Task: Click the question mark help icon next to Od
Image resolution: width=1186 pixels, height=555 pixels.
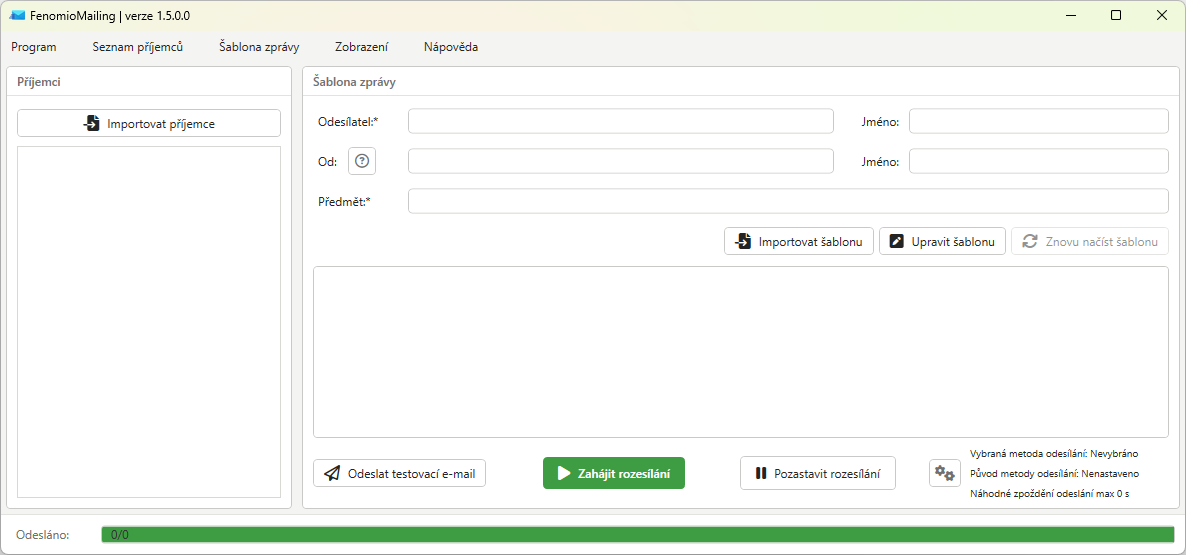Action: coord(362,161)
